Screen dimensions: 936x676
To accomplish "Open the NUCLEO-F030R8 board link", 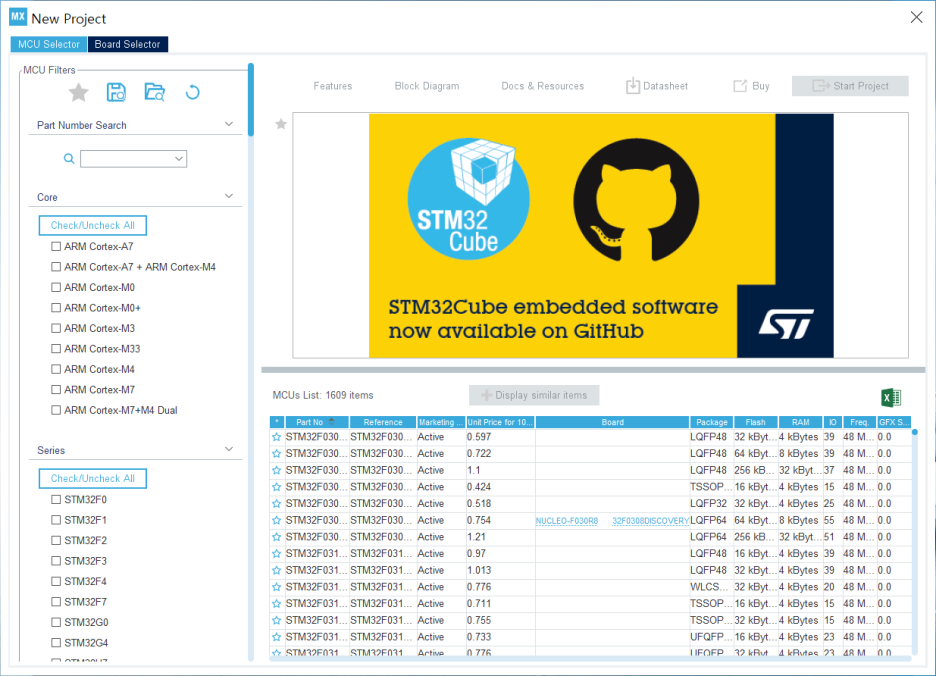I will [x=566, y=521].
